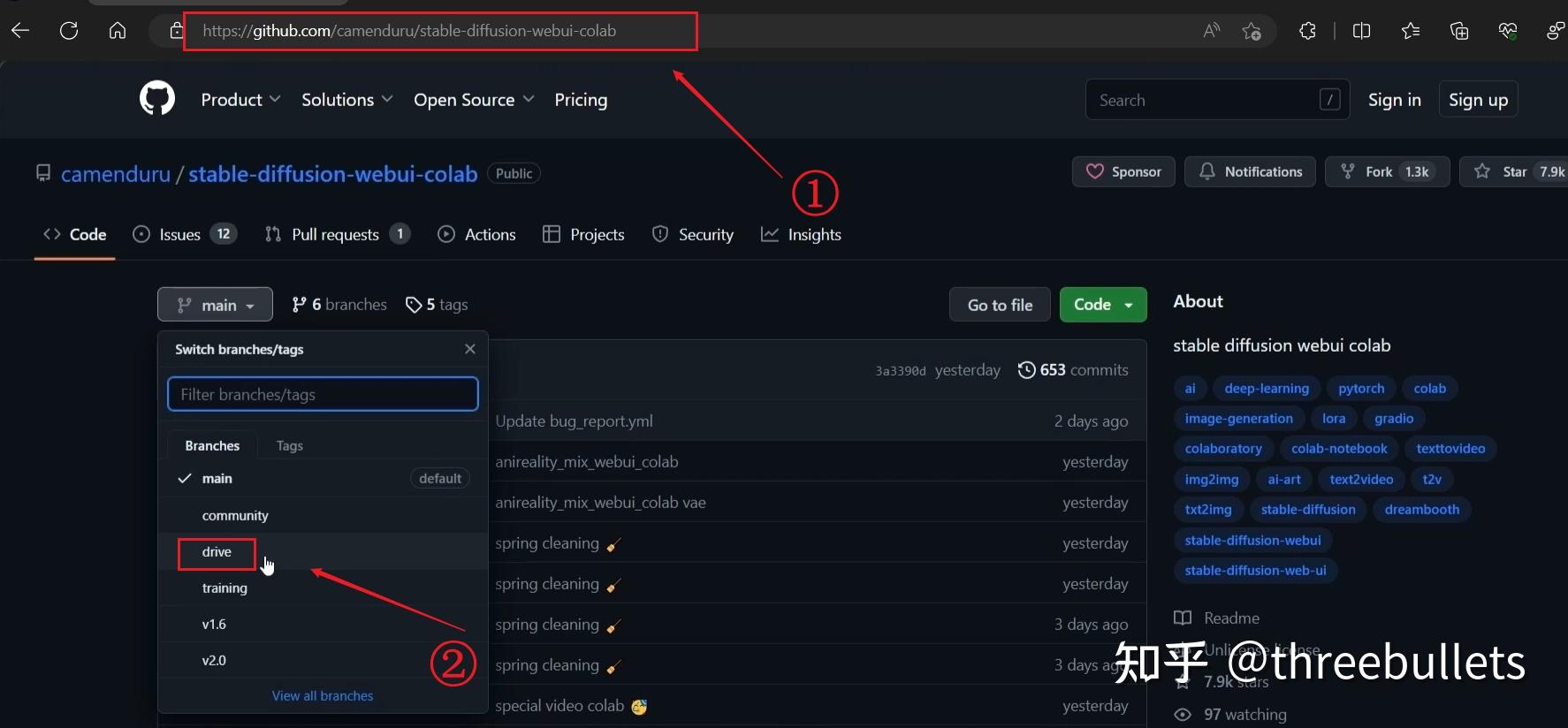Open browser Extensions puzzle icon
The height and width of the screenshot is (728, 1568).
click(1307, 31)
